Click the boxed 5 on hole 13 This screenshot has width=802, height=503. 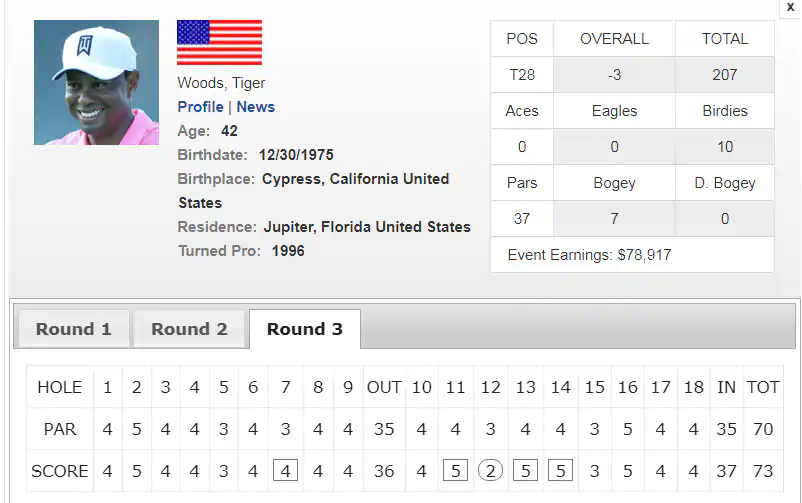pos(525,471)
